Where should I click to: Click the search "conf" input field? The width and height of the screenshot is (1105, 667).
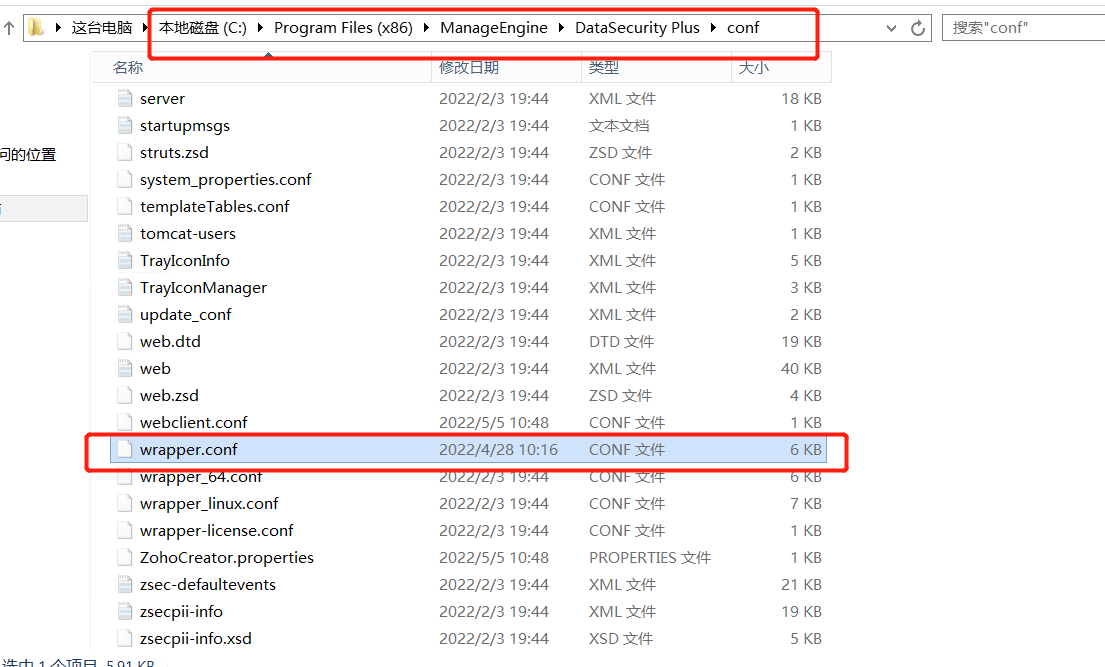coord(1023,28)
